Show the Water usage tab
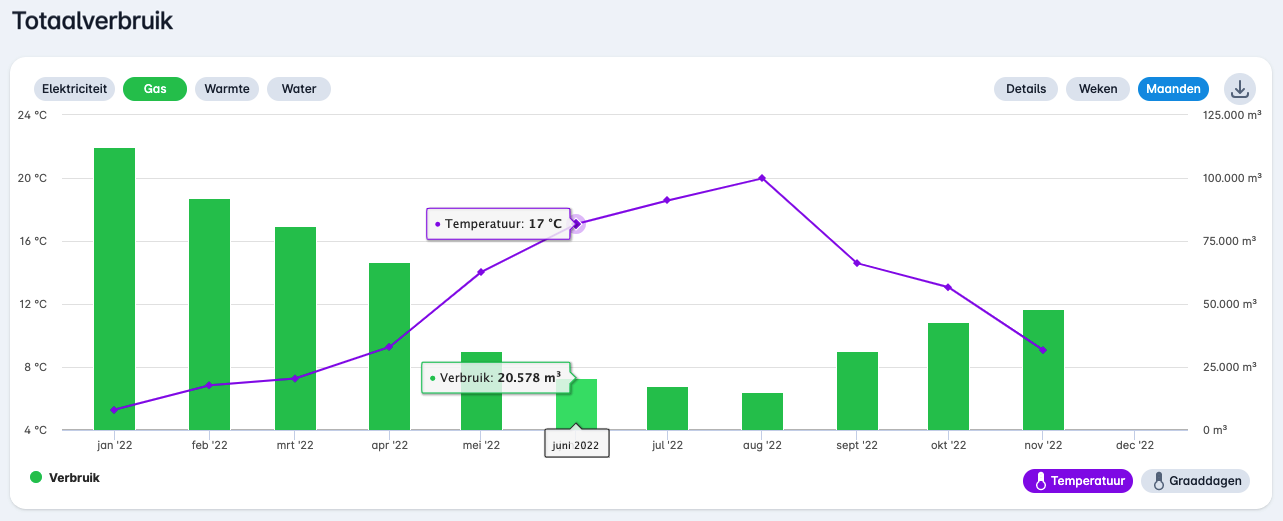1283x521 pixels. tap(299, 89)
